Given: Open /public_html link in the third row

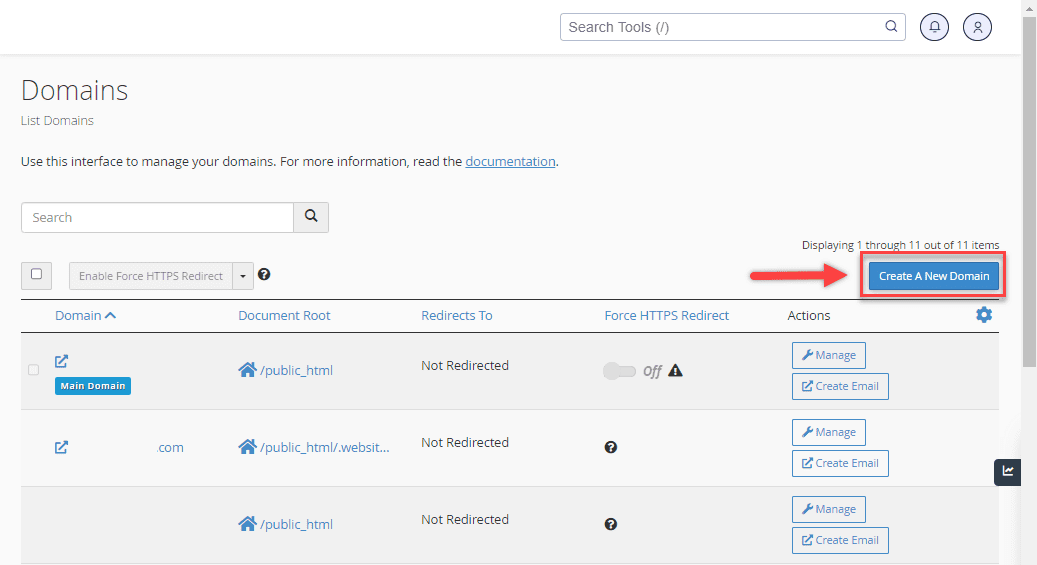Looking at the screenshot, I should coord(296,524).
